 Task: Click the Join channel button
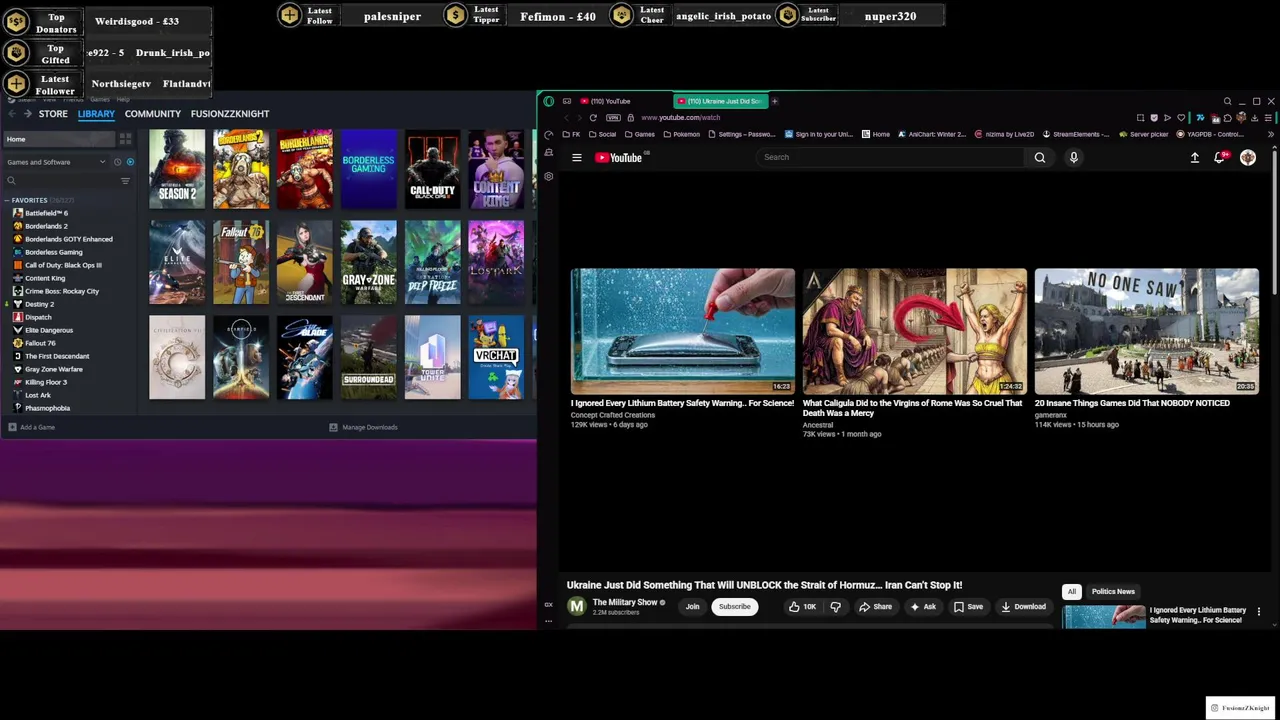coord(692,606)
